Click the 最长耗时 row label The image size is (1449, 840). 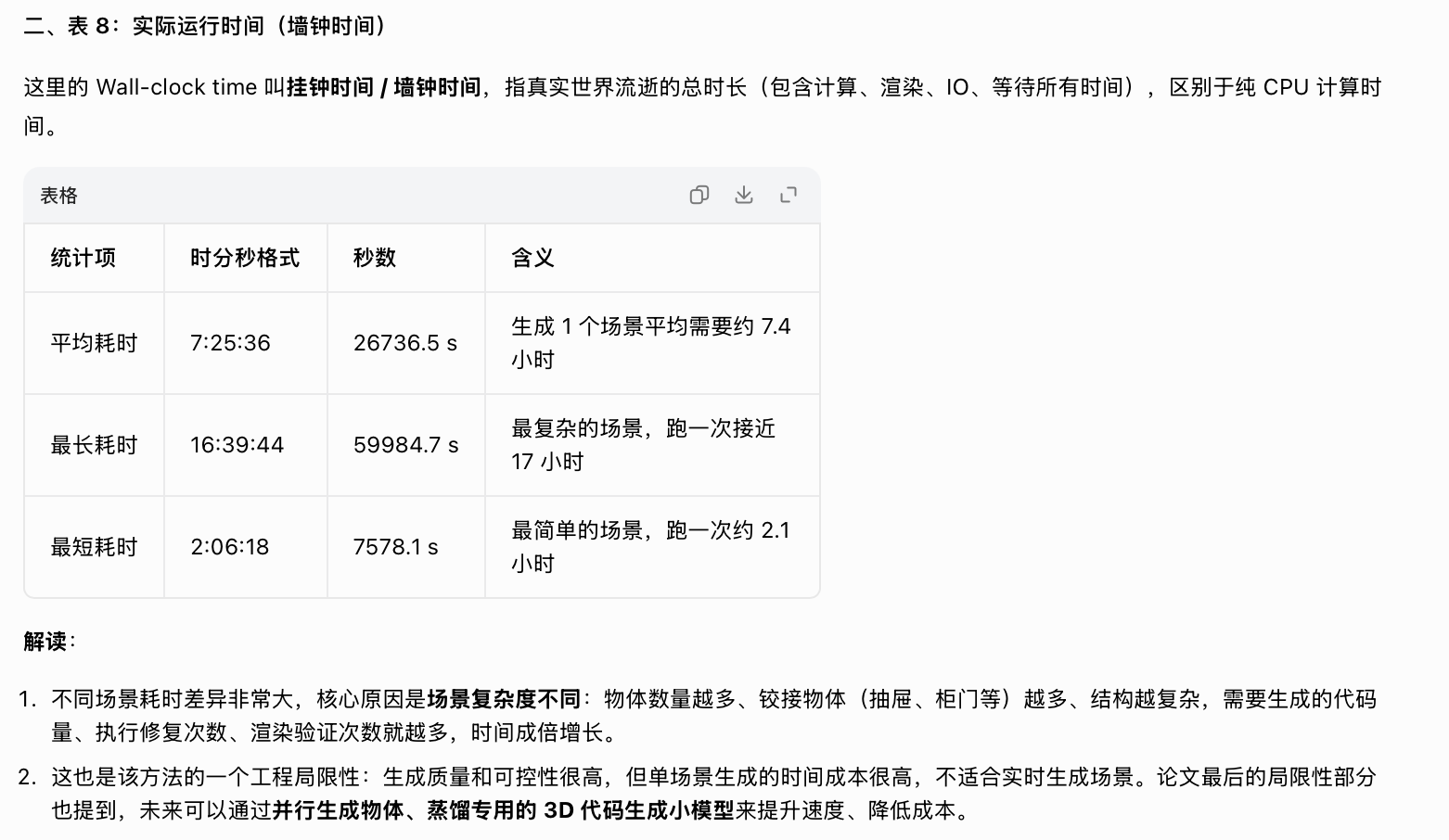[x=94, y=445]
